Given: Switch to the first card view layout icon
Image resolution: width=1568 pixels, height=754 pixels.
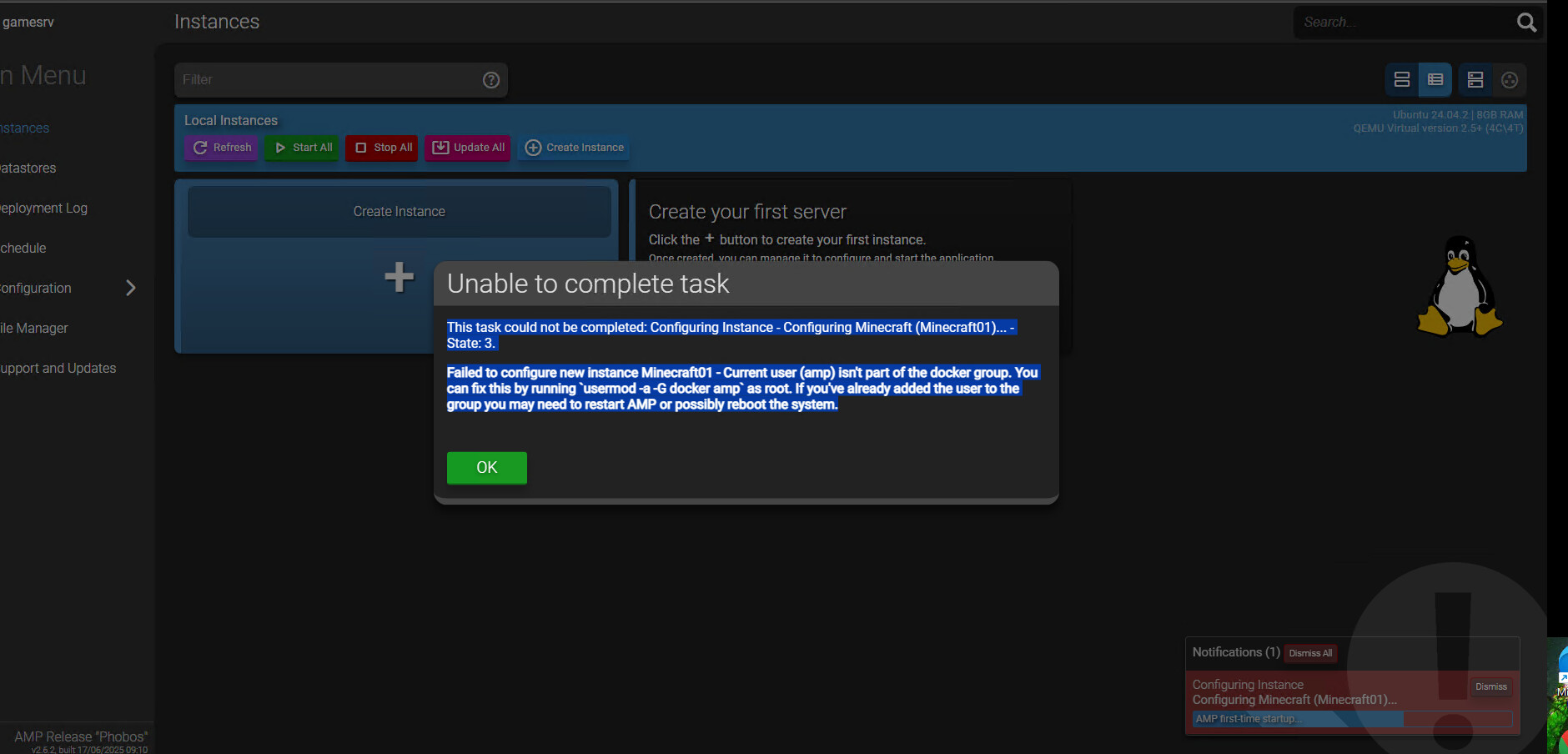Looking at the screenshot, I should point(1402,80).
